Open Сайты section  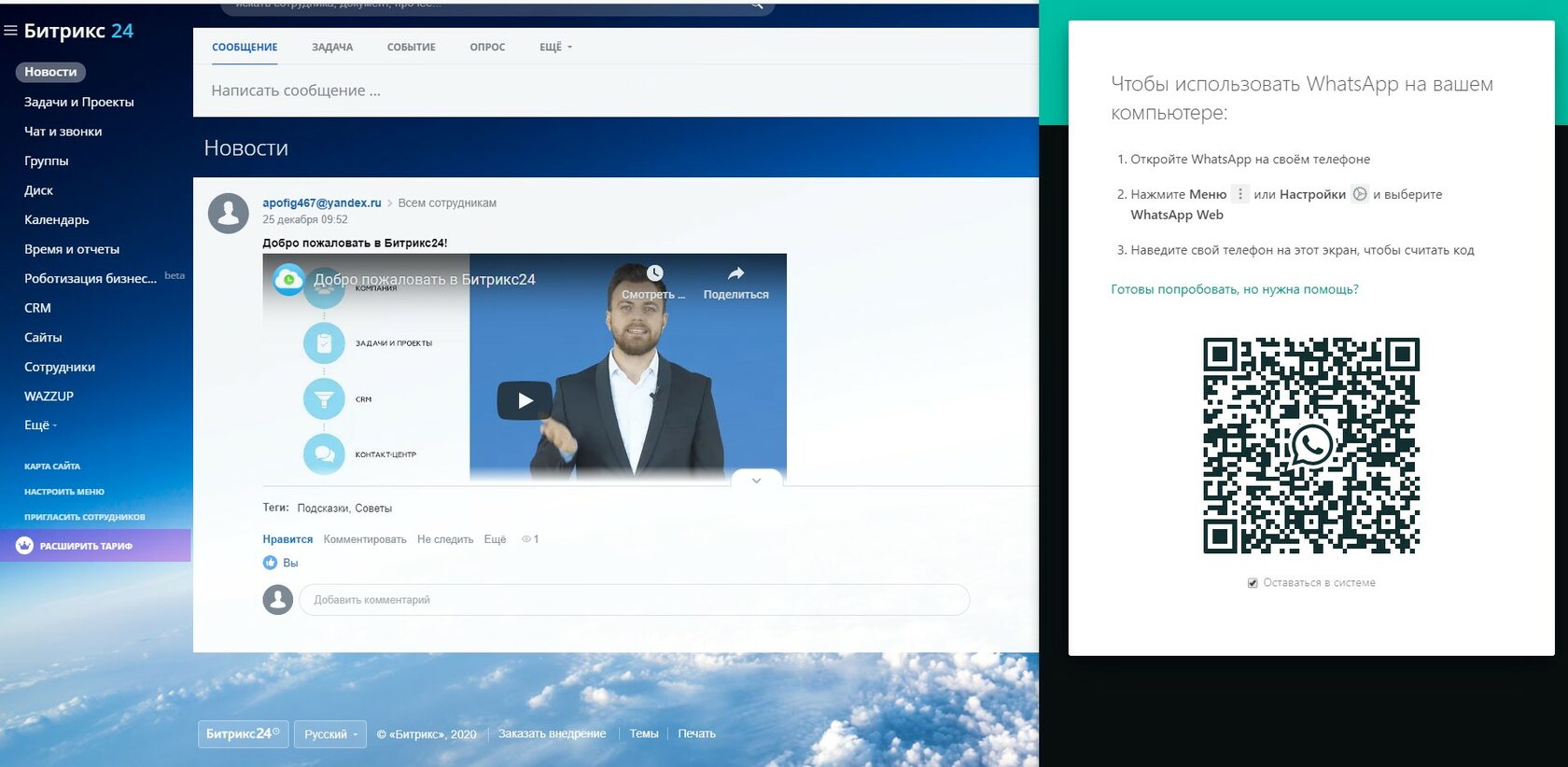pos(43,337)
